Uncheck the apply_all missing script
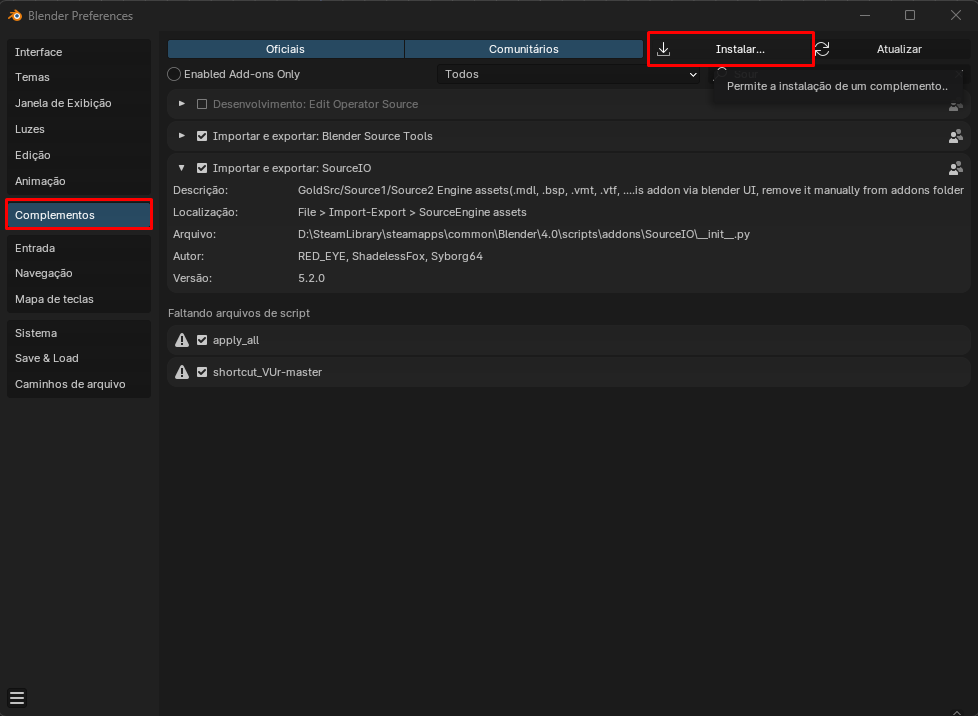This screenshot has width=978, height=716. (x=202, y=340)
